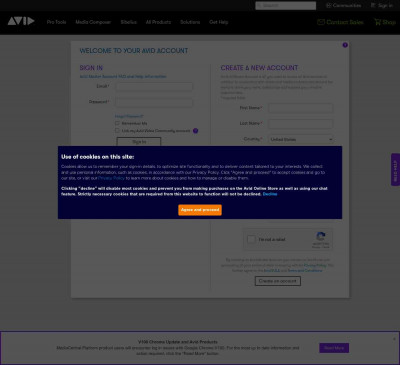Click Agree and proceed button
Viewport: 400px width, 365px height.
tap(200, 210)
